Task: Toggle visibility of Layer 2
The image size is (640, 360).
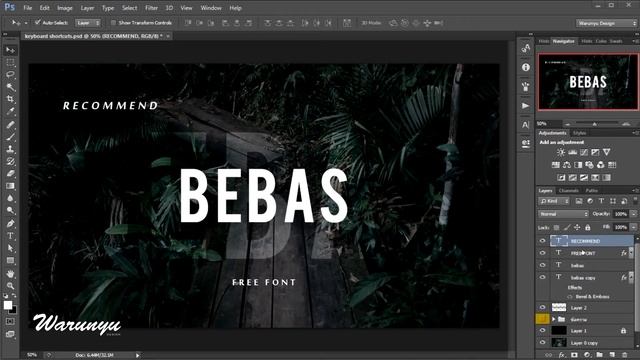Action: (x=542, y=307)
